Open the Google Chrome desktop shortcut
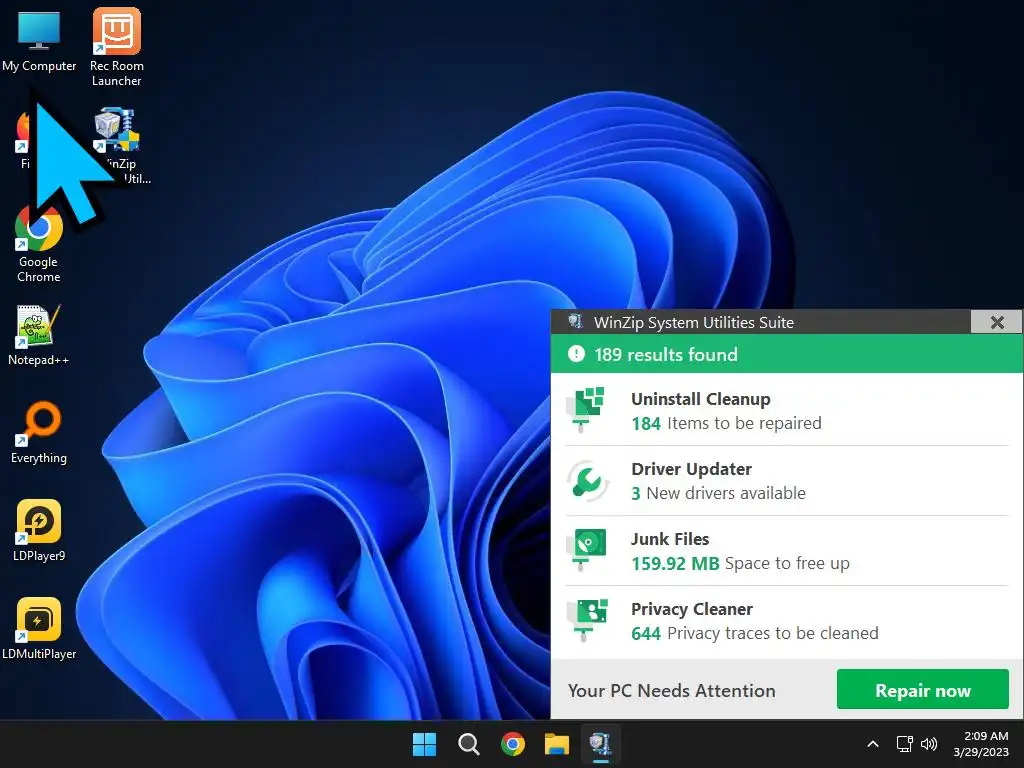The height and width of the screenshot is (768, 1024). tap(39, 243)
